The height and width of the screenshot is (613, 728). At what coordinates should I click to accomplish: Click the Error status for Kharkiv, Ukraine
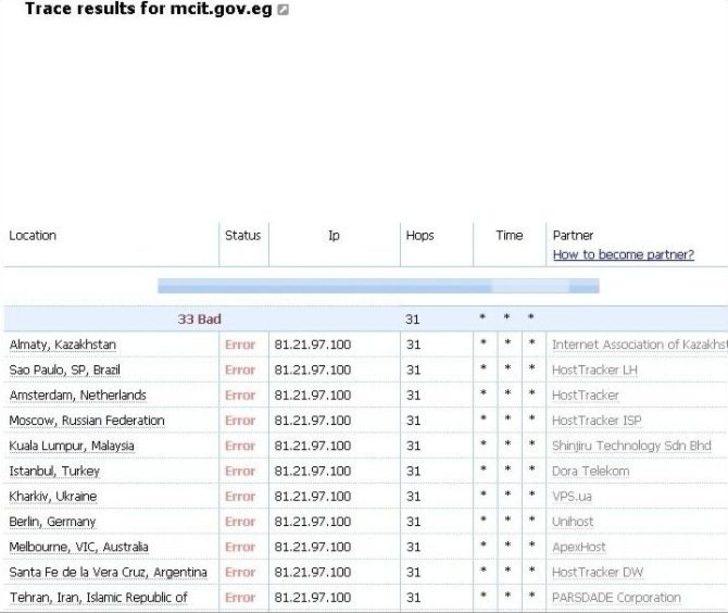click(x=240, y=496)
